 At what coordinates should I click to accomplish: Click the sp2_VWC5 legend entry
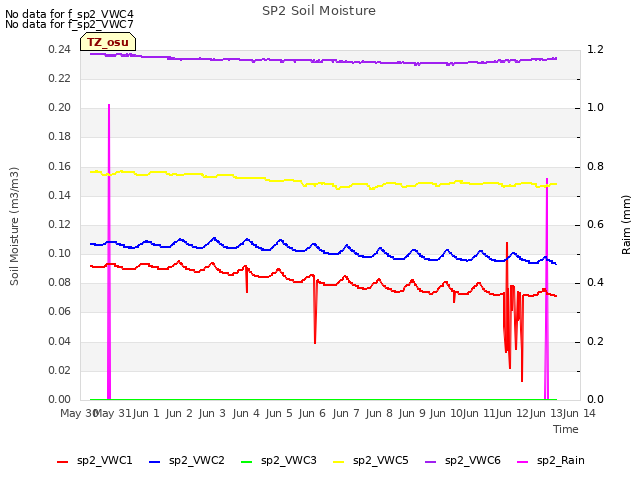tap(371, 461)
